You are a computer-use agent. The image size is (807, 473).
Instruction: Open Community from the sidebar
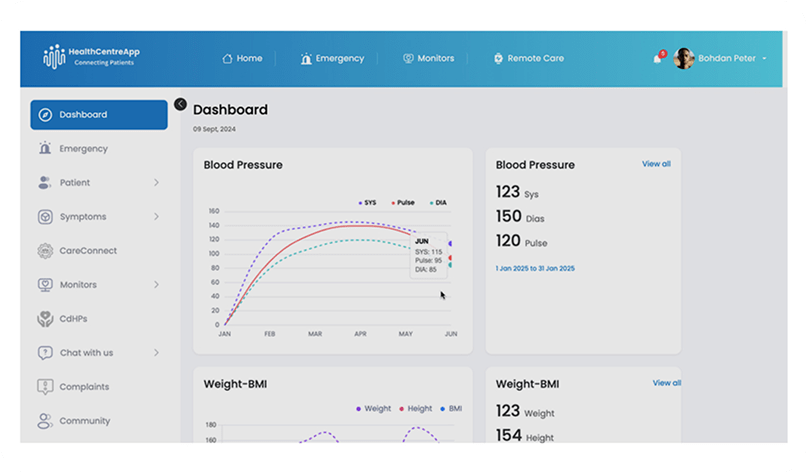click(83, 421)
